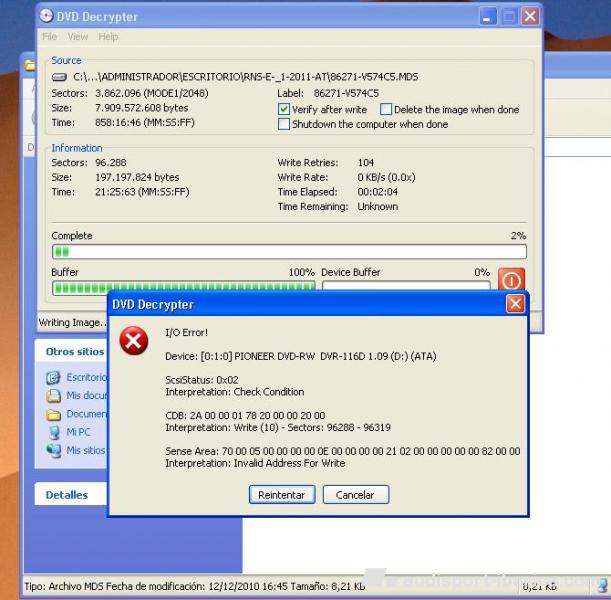The width and height of the screenshot is (611, 600).
Task: Click the Detalles panel header
Action: point(71,494)
